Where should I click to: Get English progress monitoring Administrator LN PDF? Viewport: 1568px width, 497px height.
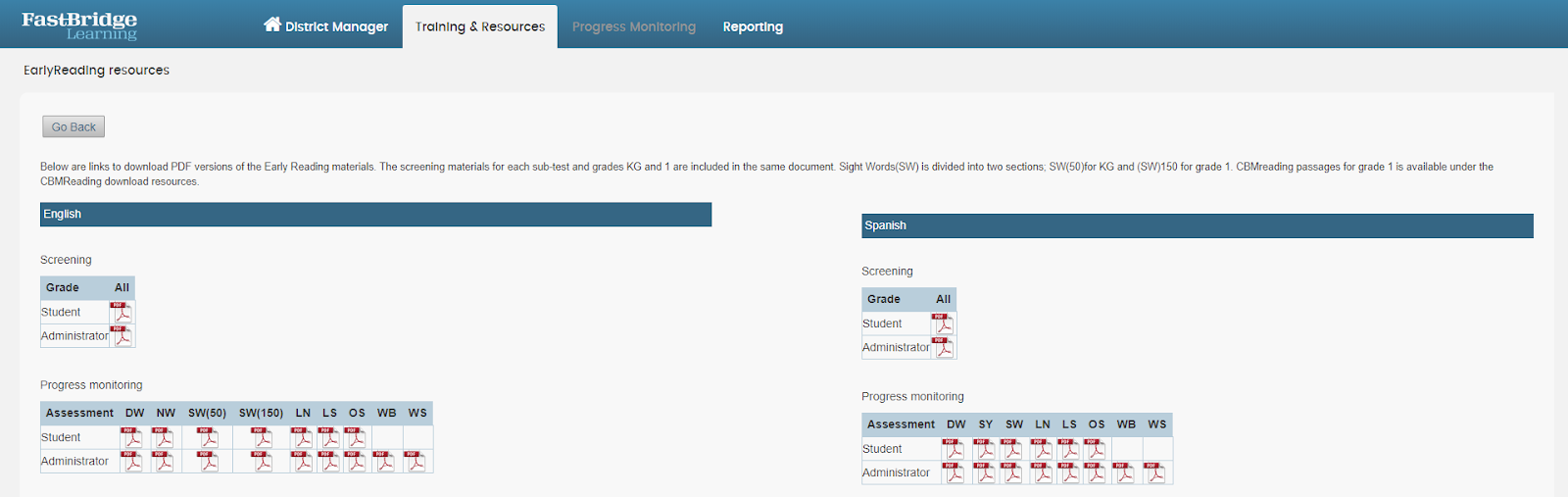pos(302,461)
